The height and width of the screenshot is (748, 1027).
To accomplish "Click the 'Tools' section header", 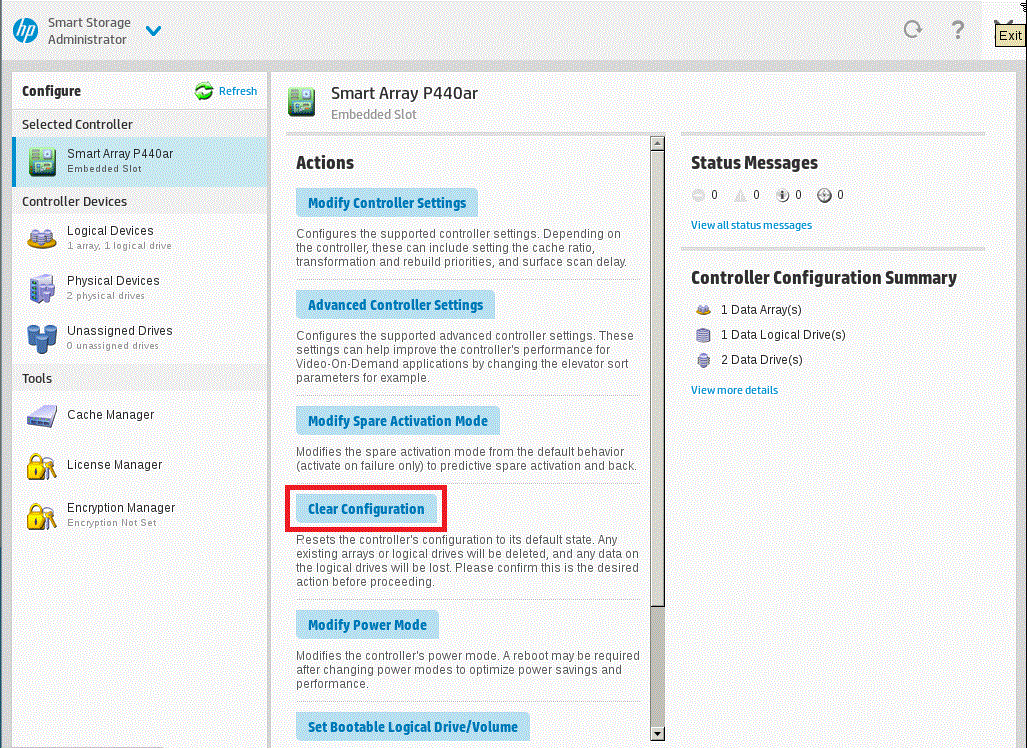I will [x=37, y=379].
